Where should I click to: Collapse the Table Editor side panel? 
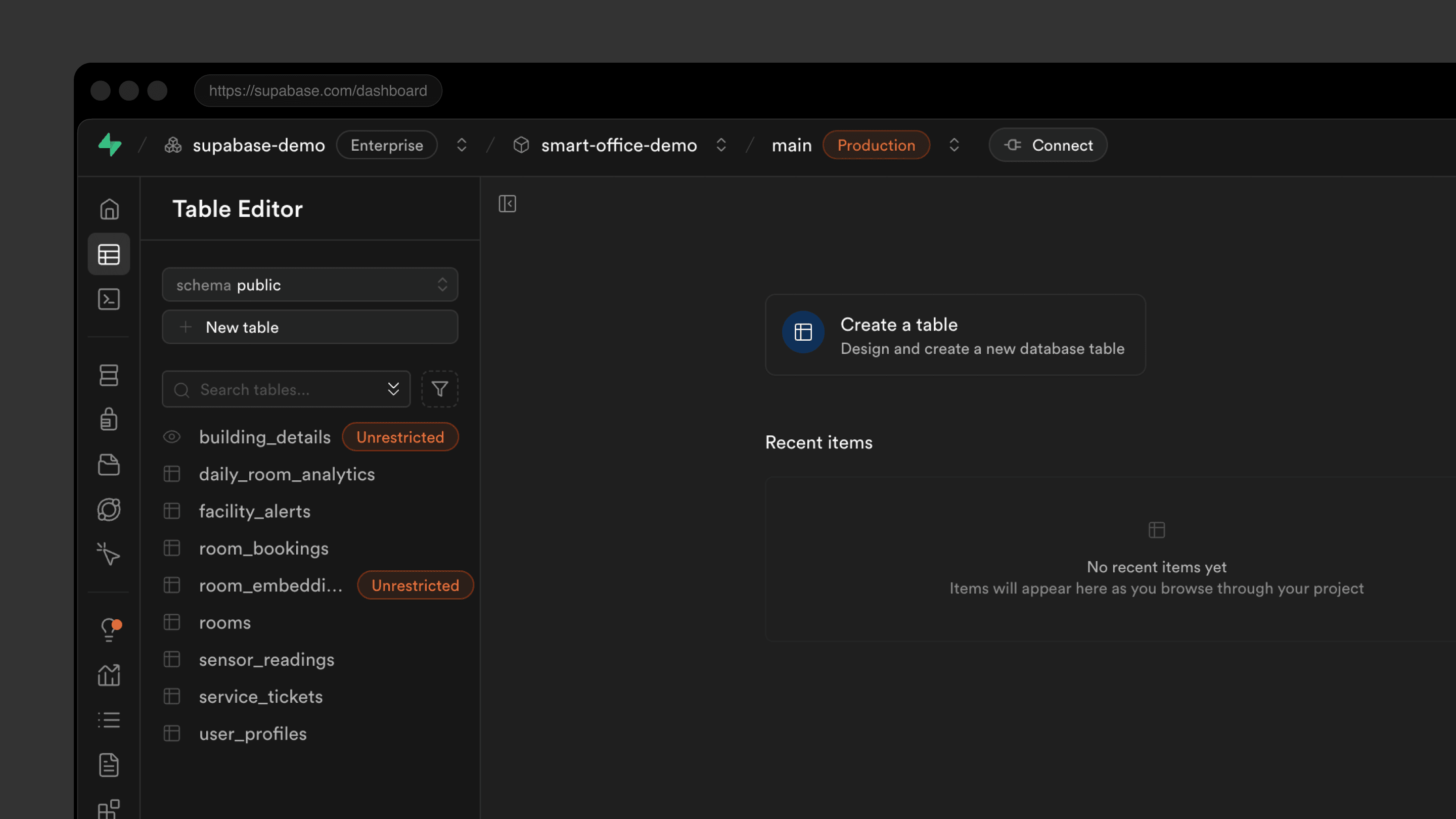pos(507,203)
